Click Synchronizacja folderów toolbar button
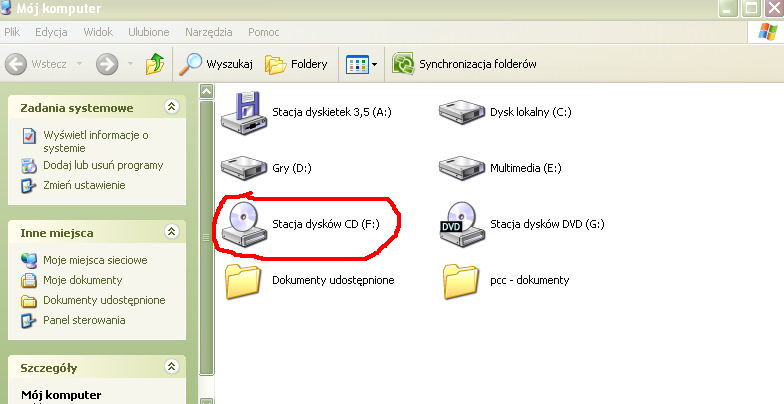This screenshot has width=784, height=404. click(464, 64)
